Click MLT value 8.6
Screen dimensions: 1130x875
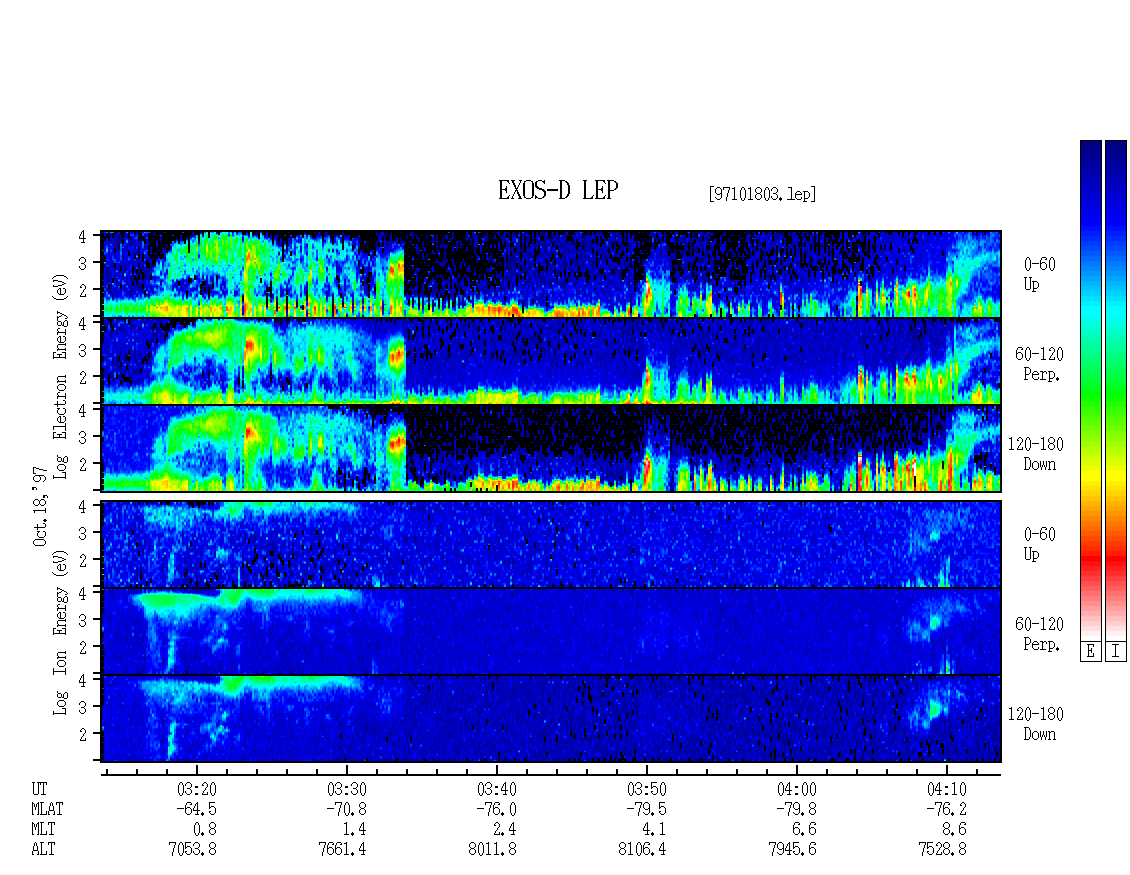(954, 830)
